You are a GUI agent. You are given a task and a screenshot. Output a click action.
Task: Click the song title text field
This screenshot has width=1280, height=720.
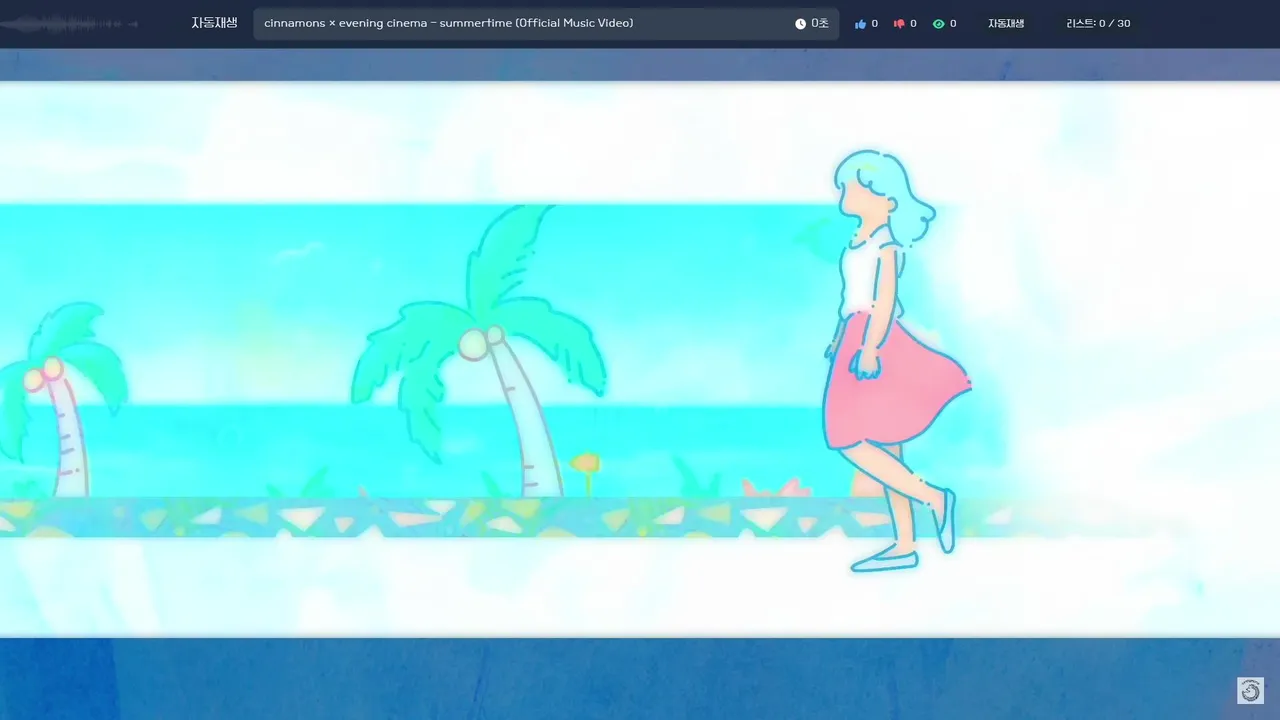click(546, 24)
